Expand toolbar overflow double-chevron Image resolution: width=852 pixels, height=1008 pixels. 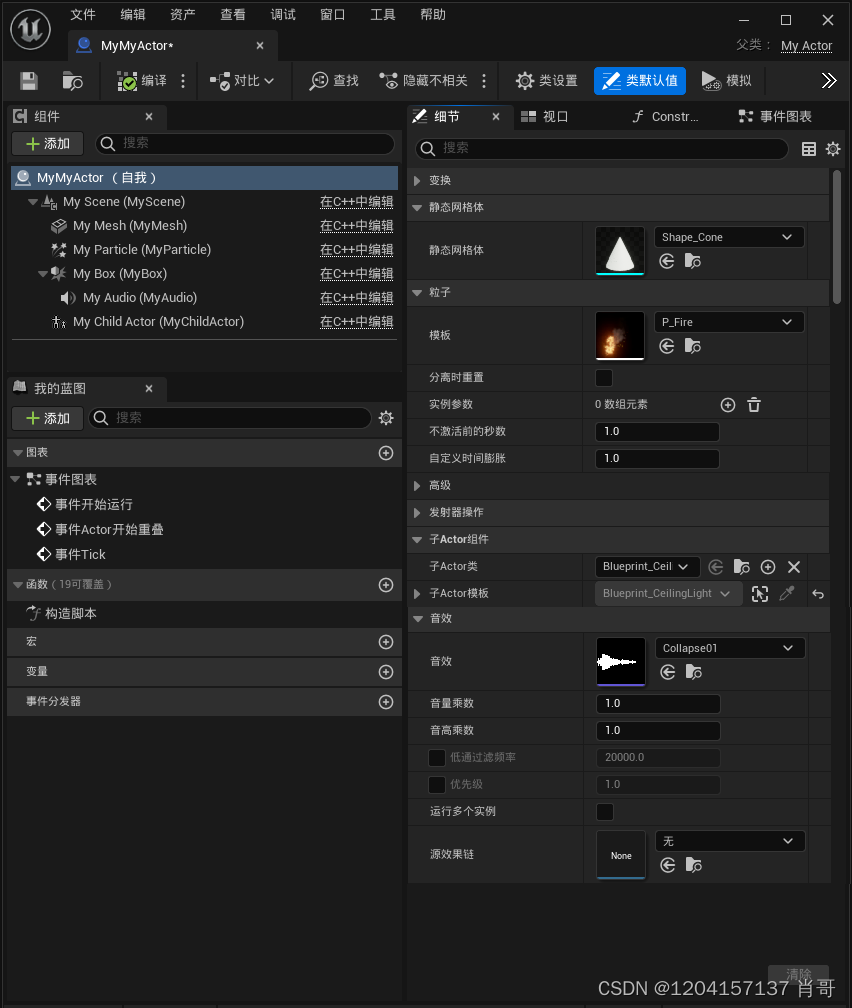(829, 80)
